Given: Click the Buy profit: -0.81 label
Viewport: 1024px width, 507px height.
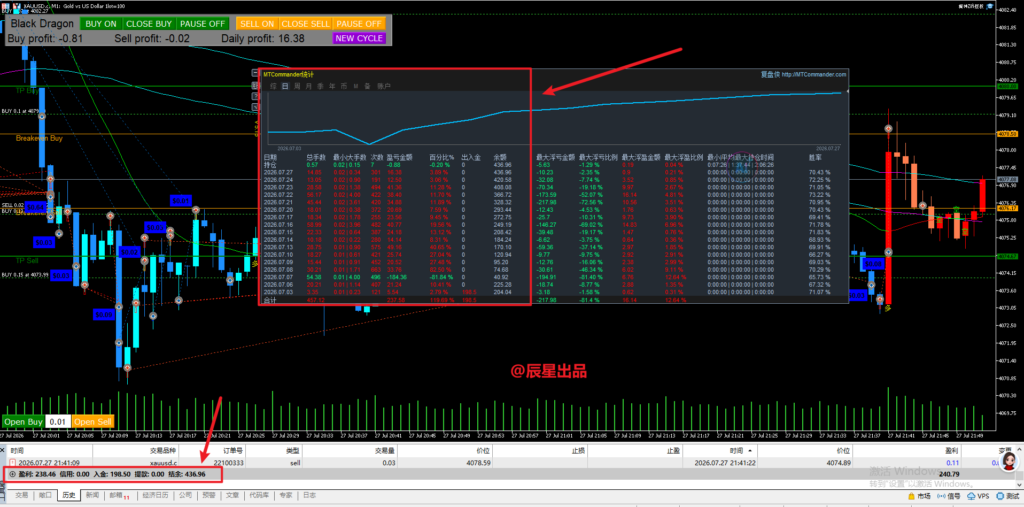Looking at the screenshot, I should pos(45,39).
